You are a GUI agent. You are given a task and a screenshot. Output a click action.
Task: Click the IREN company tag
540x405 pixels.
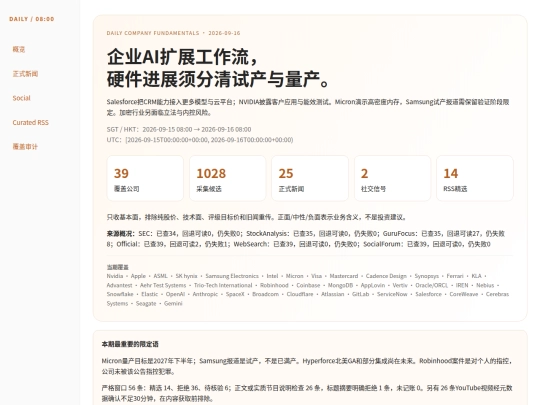[462, 285]
